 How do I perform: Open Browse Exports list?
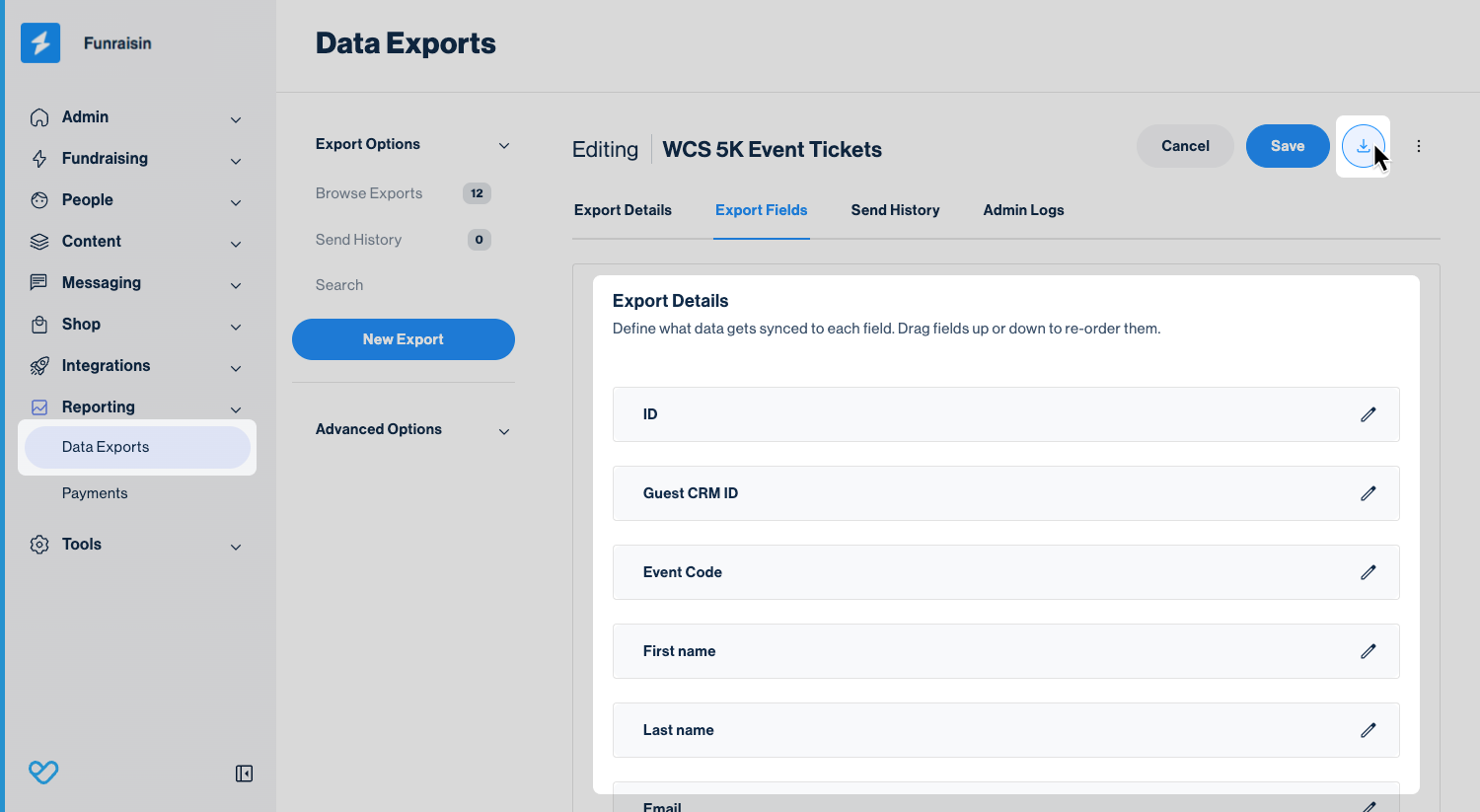[369, 193]
